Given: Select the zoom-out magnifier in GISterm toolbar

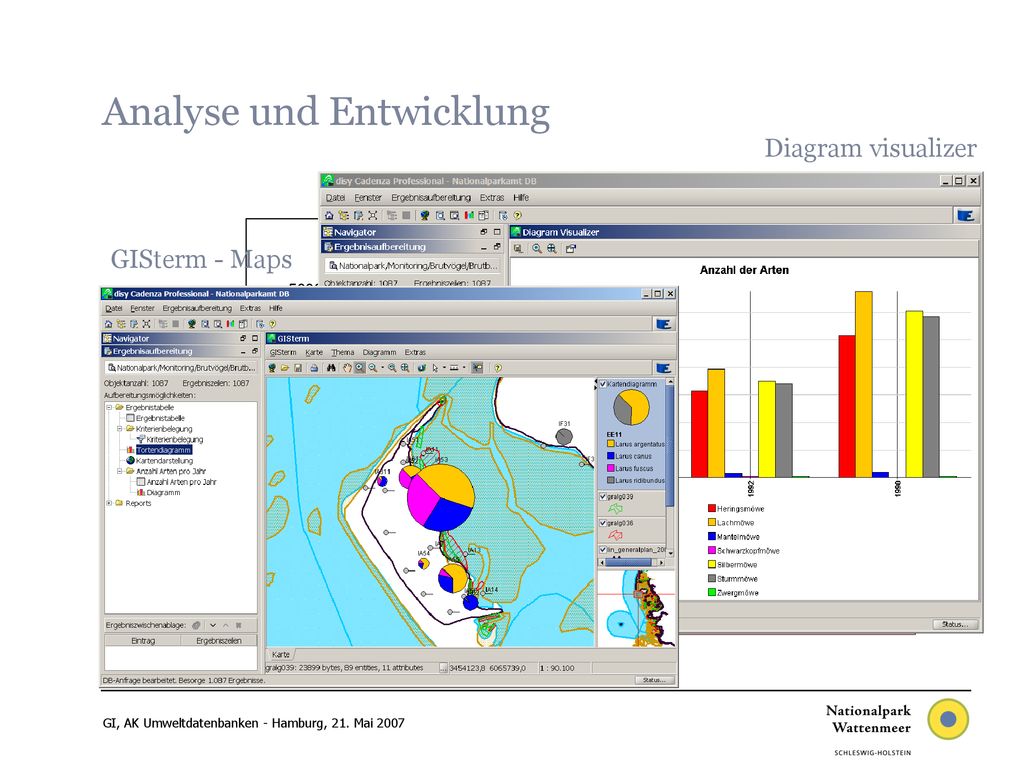Looking at the screenshot, I should pyautogui.click(x=372, y=368).
